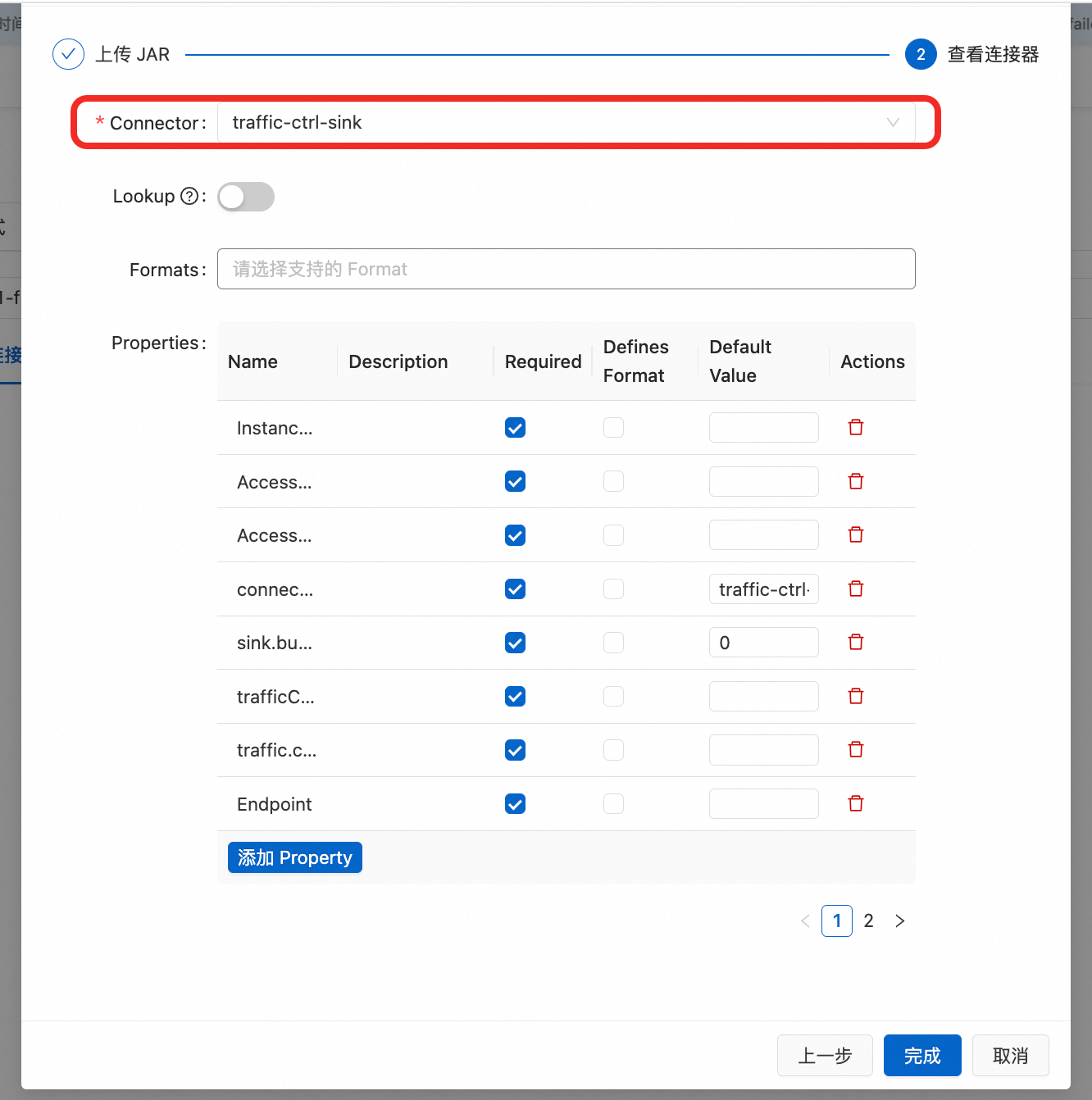Click the 上传 JAR step label
Viewport: 1092px width, 1100px height.
(133, 54)
